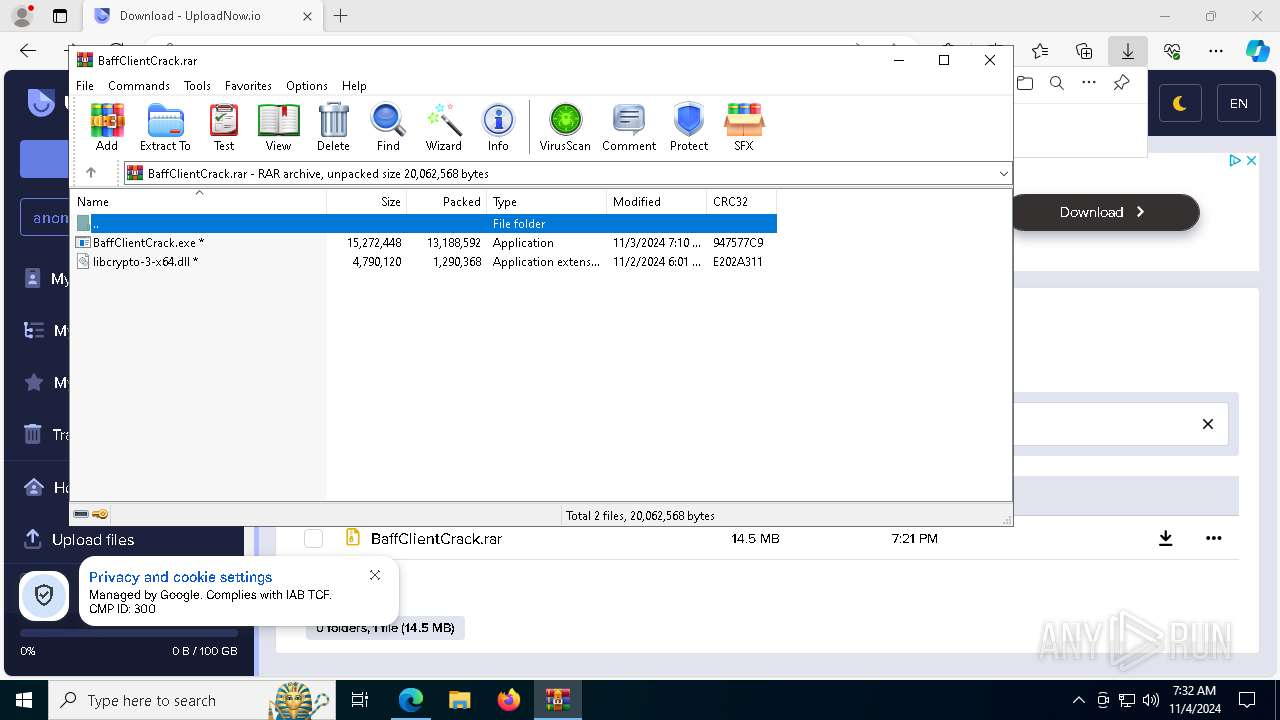Tick the checkbox beside BaffClientCrack.rar
The image size is (1280, 720).
[x=314, y=539]
